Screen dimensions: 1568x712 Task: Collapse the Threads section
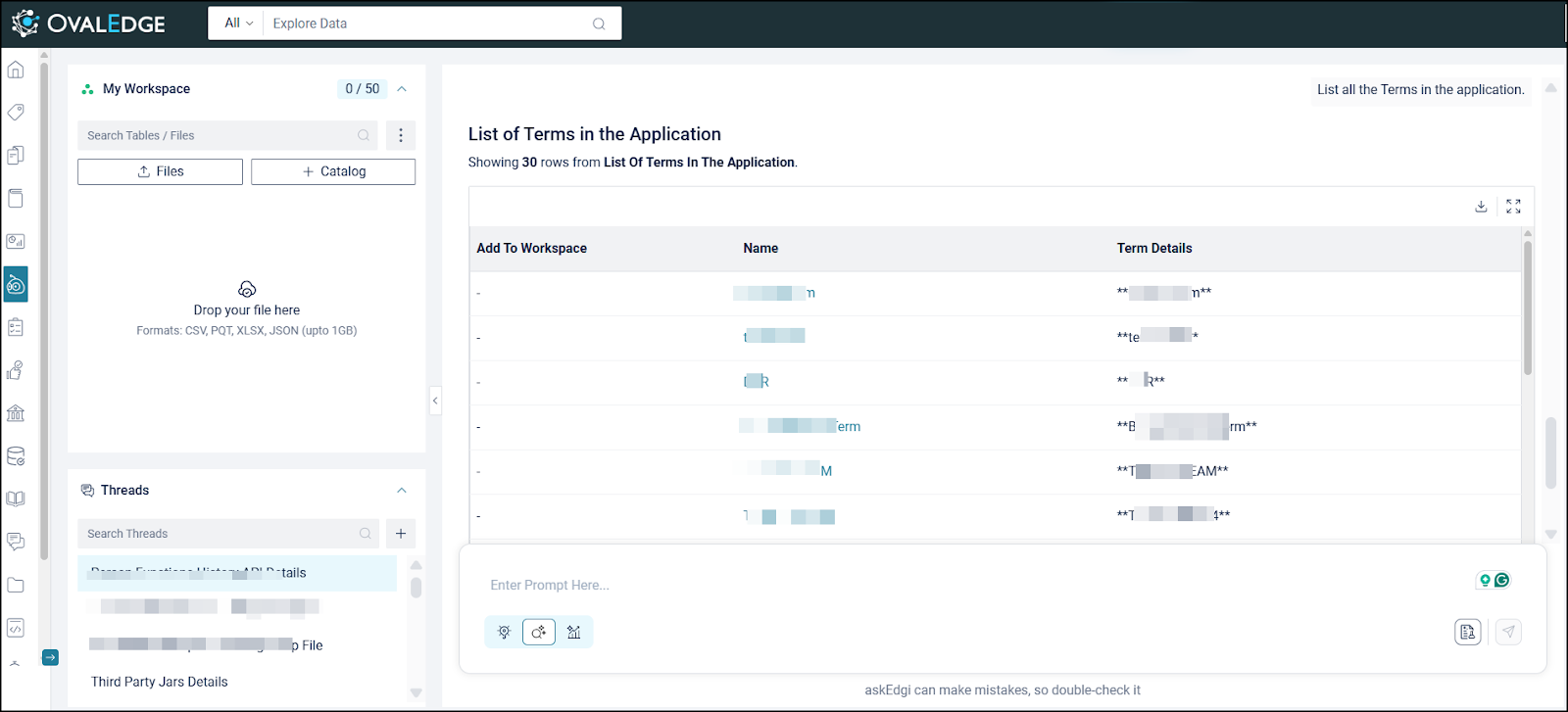click(402, 491)
